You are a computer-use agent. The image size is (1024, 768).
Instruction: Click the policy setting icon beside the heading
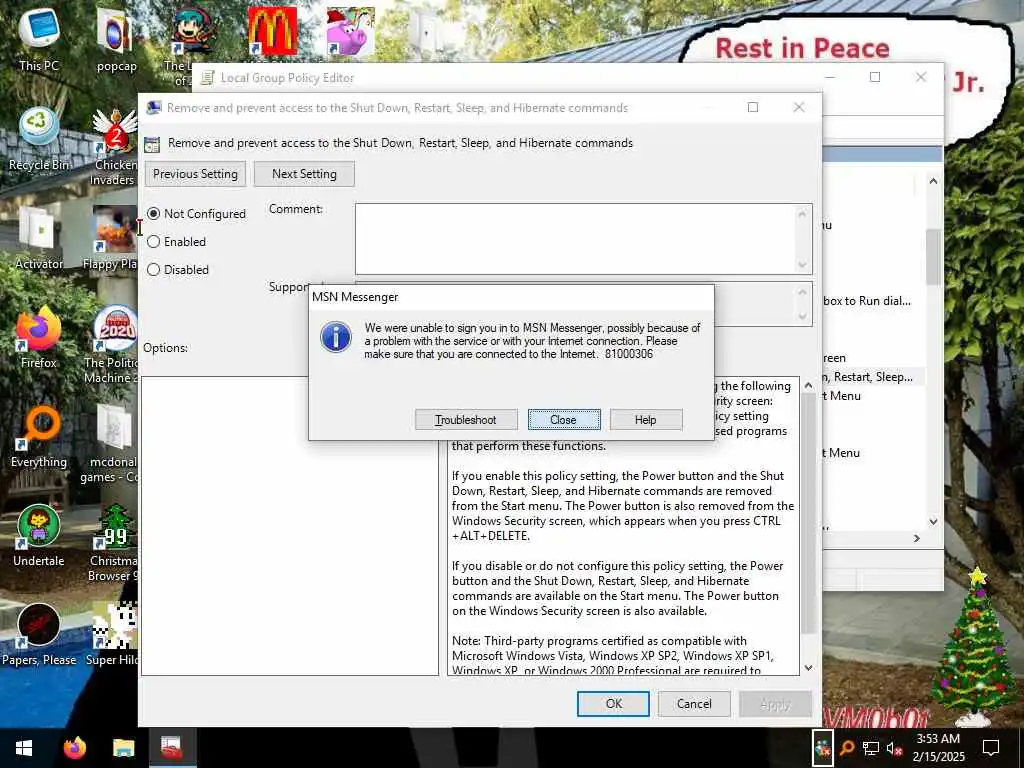pos(152,144)
